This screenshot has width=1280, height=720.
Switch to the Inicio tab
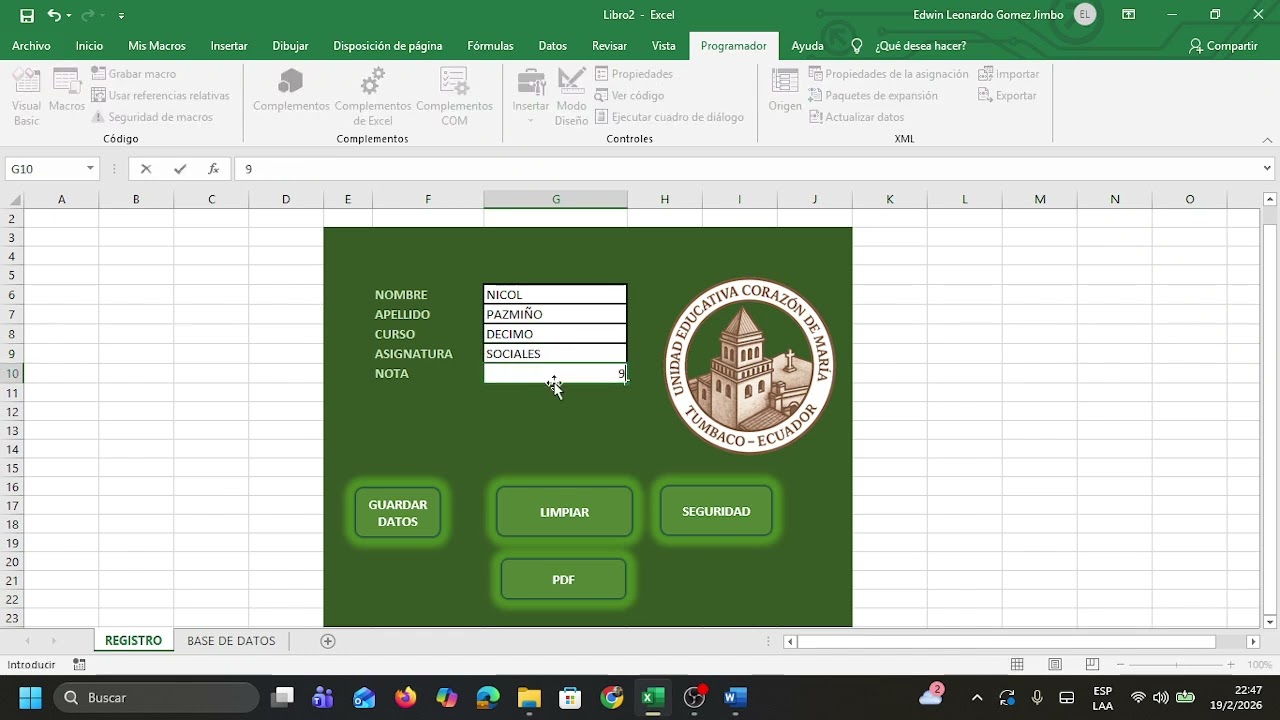[x=89, y=46]
